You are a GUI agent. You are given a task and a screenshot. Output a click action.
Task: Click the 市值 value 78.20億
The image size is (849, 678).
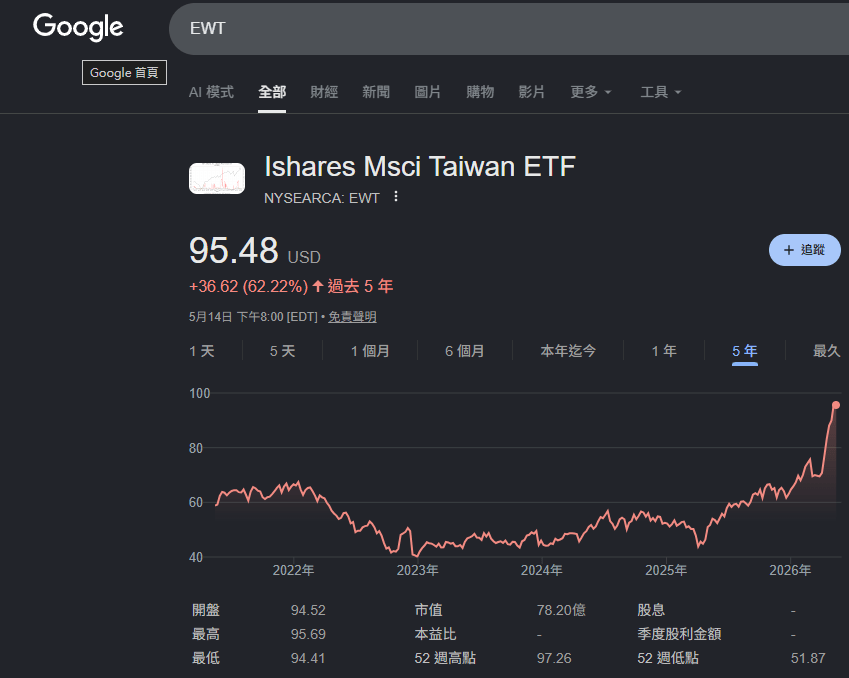click(561, 610)
